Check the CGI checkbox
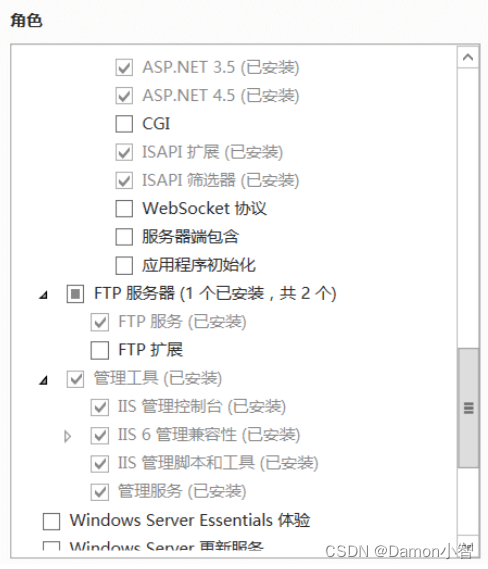The width and height of the screenshot is (488, 569). 124,124
